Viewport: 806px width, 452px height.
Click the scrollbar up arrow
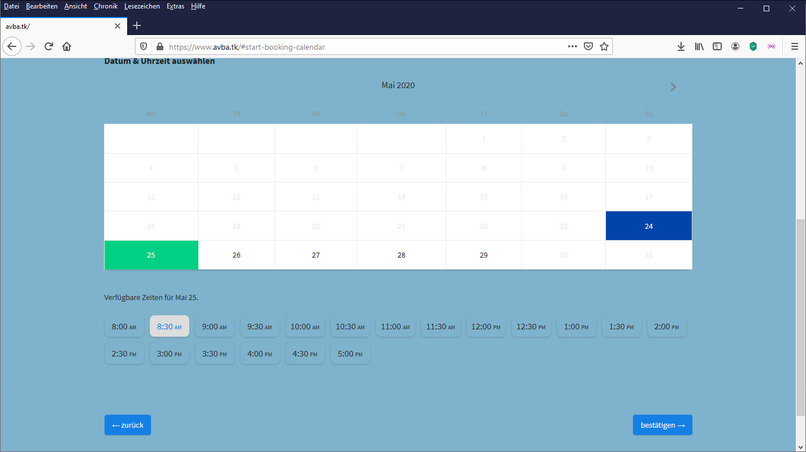[x=800, y=63]
